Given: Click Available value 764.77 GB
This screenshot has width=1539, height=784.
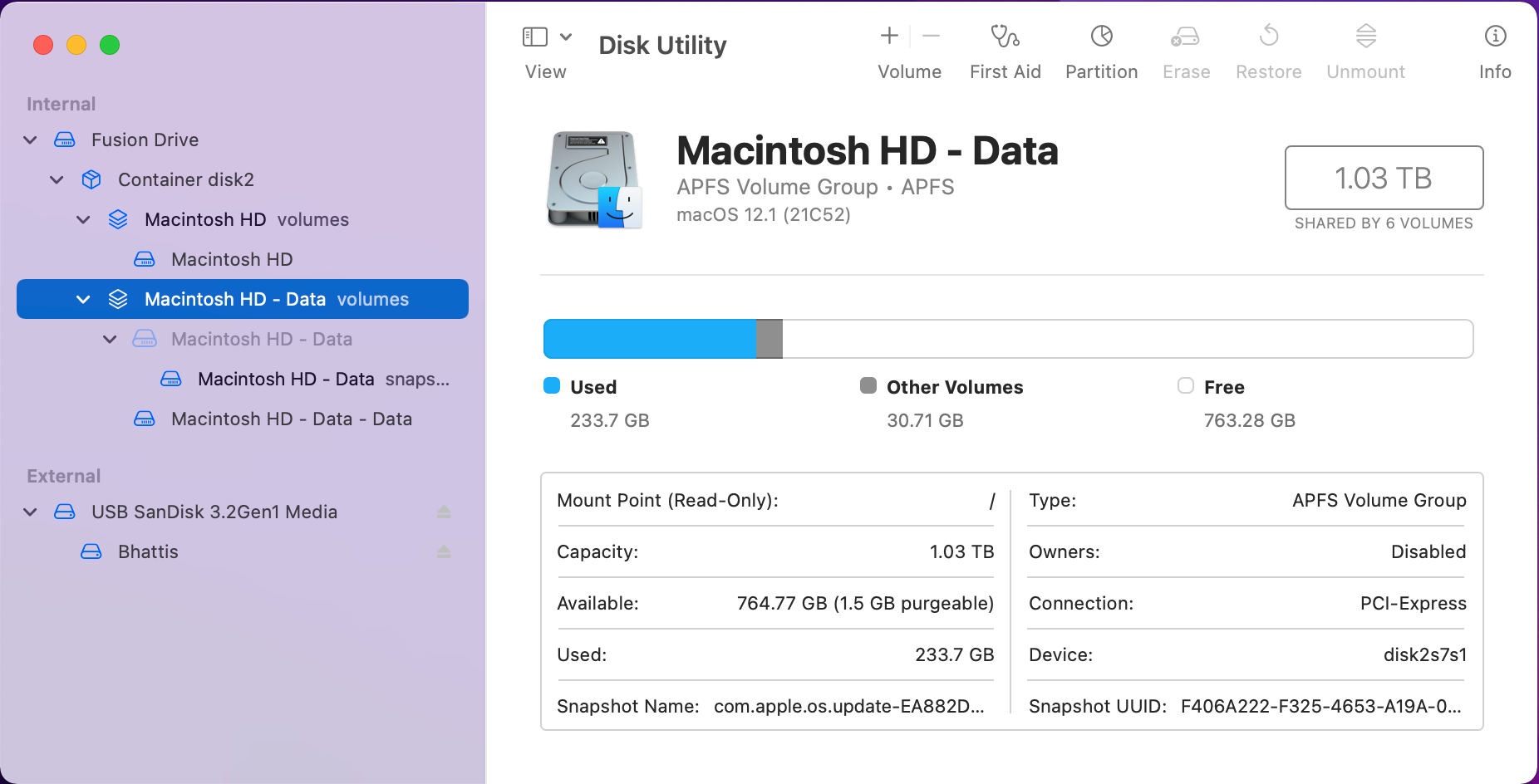Looking at the screenshot, I should coord(865,603).
